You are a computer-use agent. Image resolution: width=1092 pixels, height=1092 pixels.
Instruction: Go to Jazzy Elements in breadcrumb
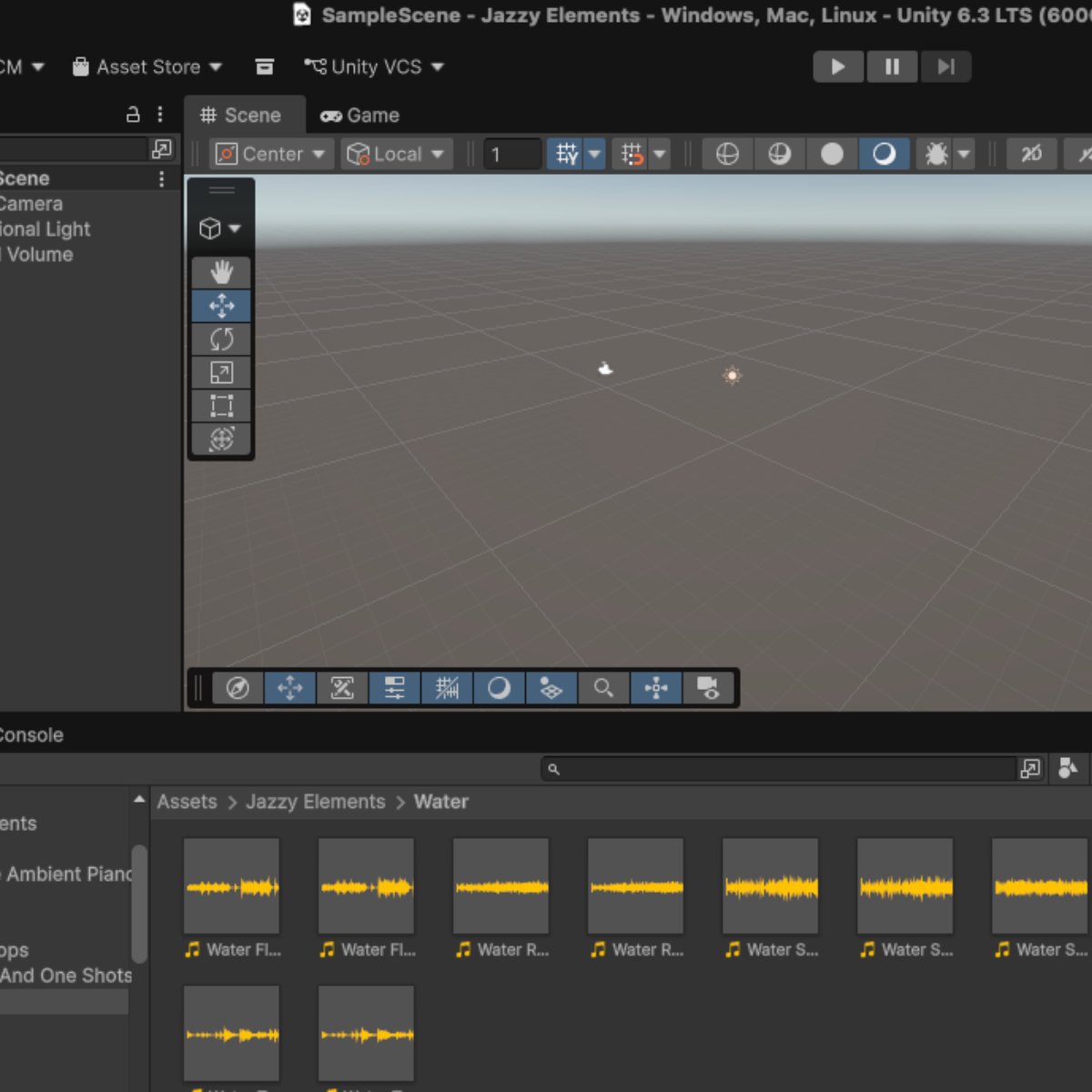coord(316,802)
